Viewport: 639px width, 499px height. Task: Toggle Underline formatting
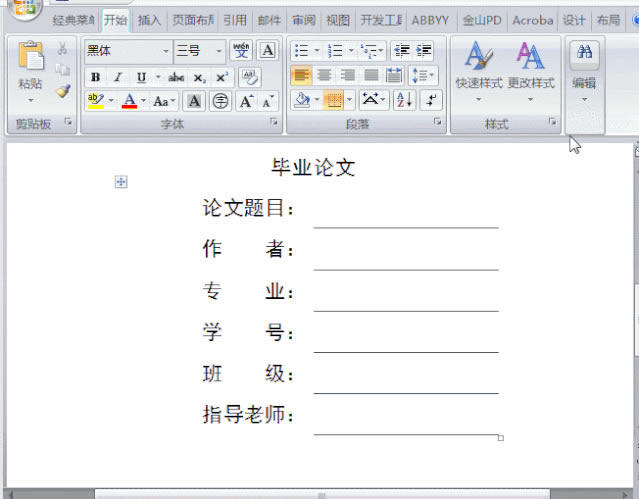click(141, 77)
